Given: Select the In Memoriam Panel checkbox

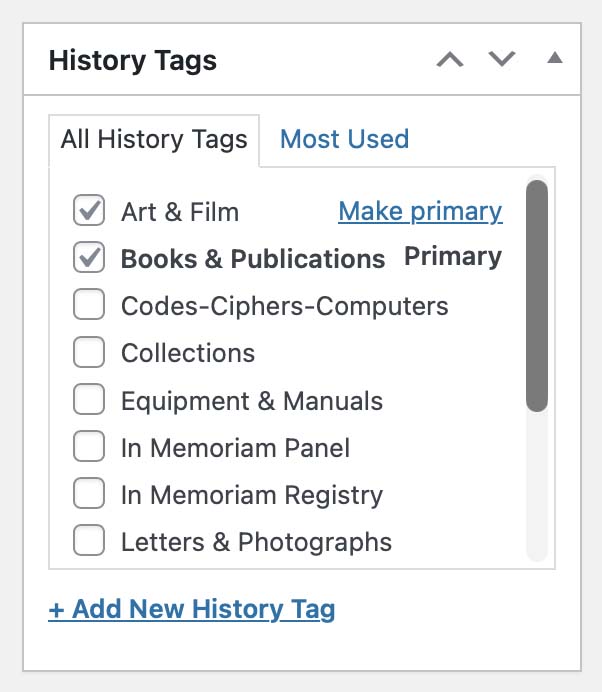Looking at the screenshot, I should [89, 448].
